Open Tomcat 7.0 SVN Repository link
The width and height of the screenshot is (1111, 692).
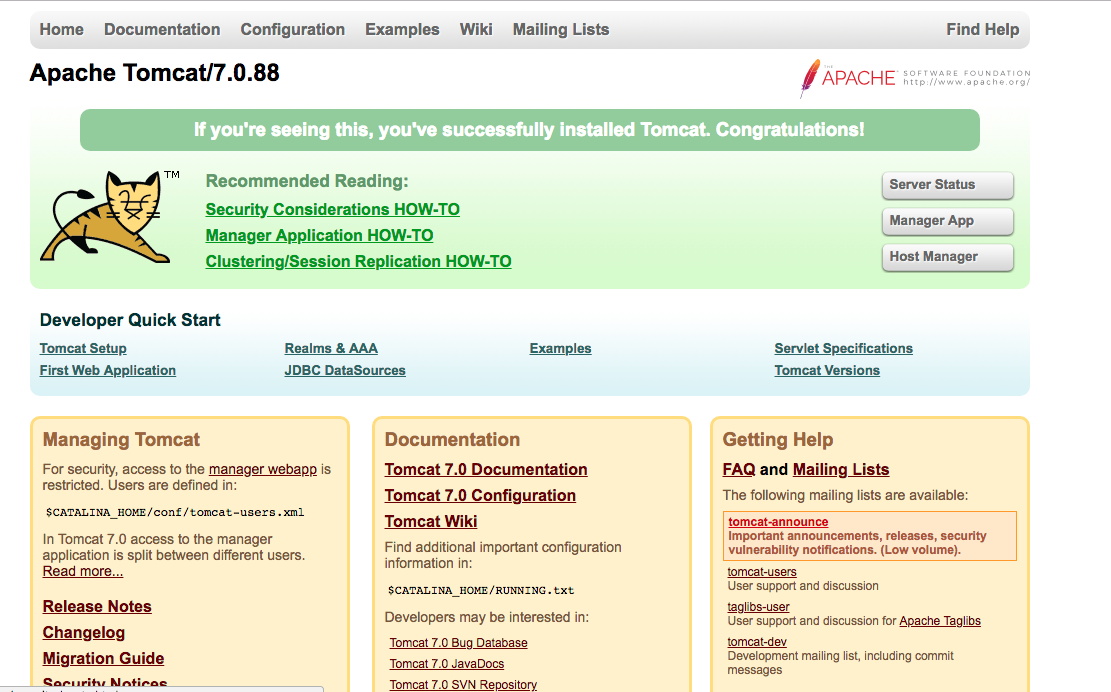(x=463, y=685)
